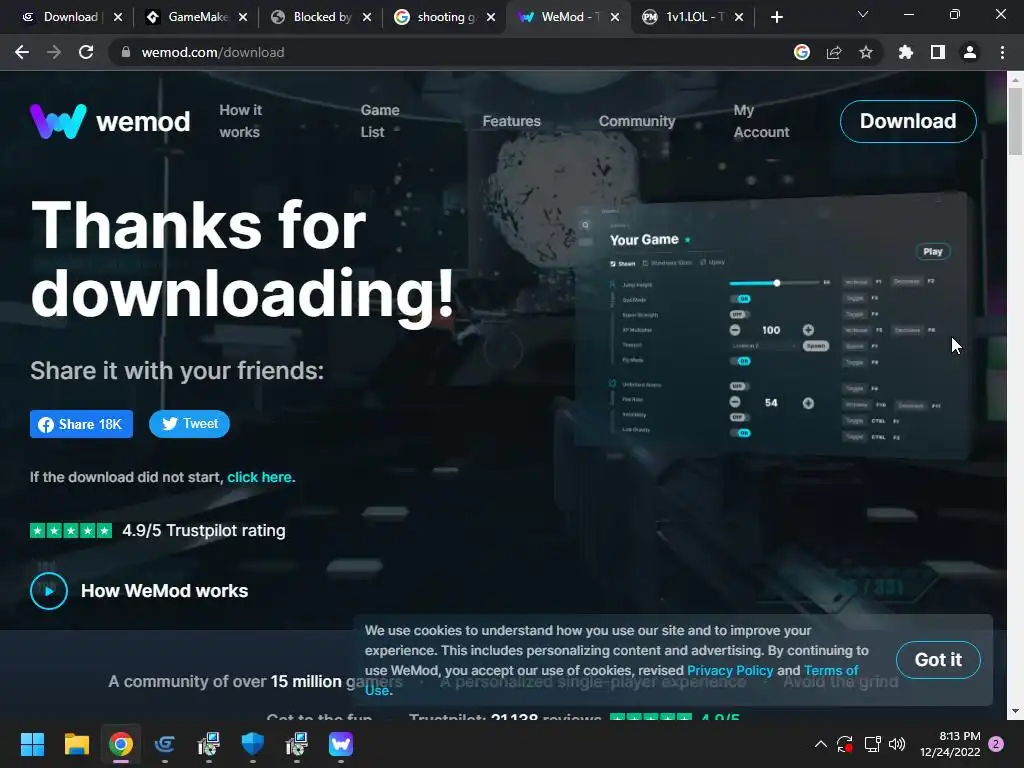The width and height of the screenshot is (1024, 768).
Task: Open a new browser tab
Action: 776,18
